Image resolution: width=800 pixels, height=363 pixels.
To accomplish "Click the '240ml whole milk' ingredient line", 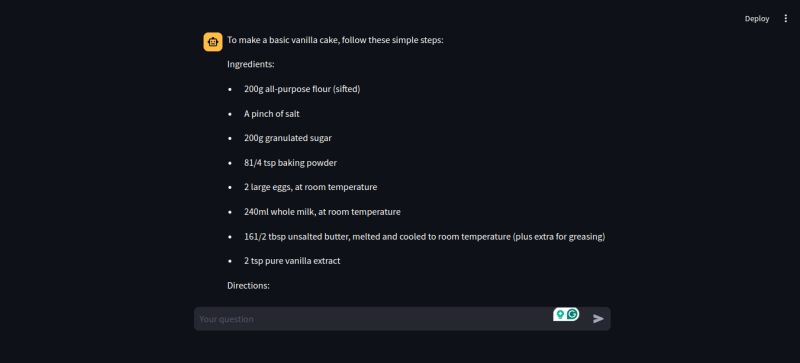I will pyautogui.click(x=322, y=211).
